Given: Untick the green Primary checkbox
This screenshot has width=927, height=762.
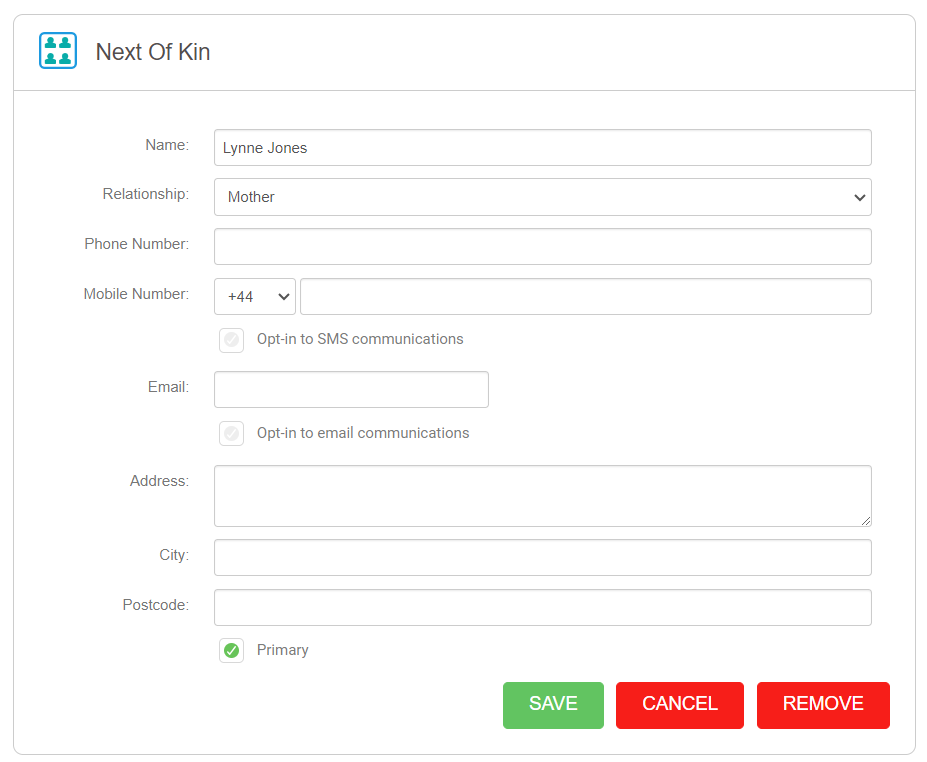Looking at the screenshot, I should pos(232,651).
